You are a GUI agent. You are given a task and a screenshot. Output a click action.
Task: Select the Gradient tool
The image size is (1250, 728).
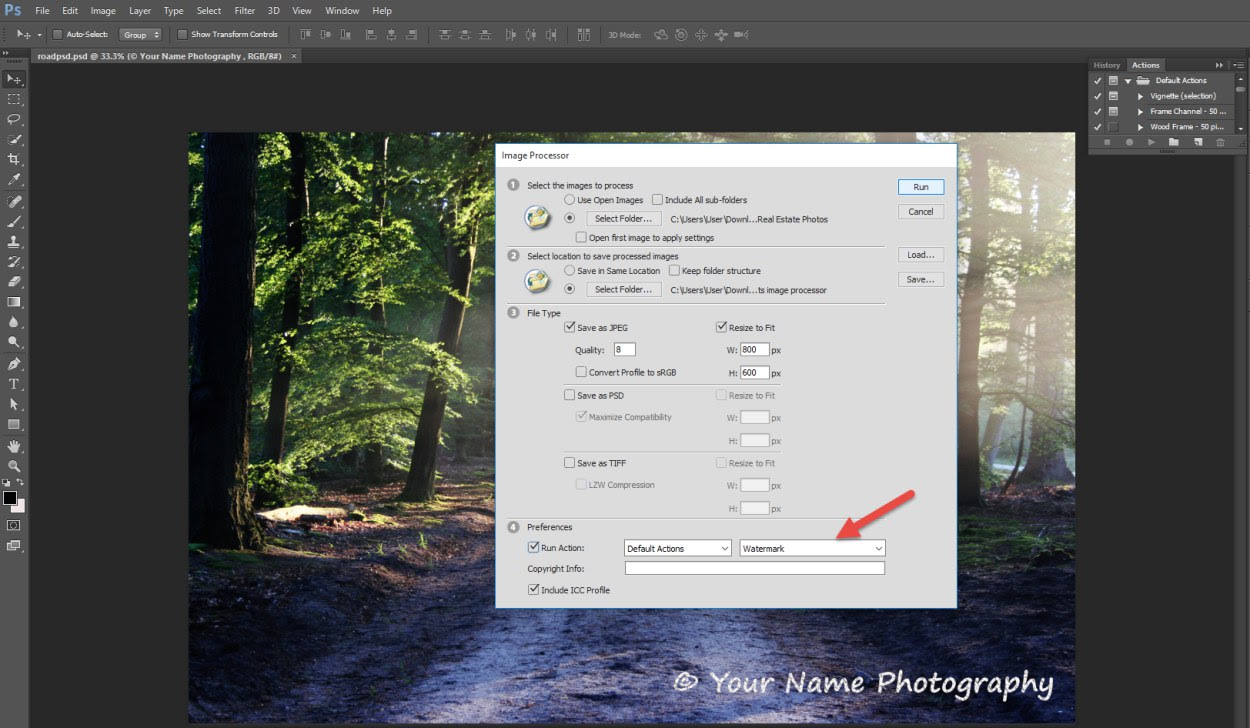tap(14, 301)
